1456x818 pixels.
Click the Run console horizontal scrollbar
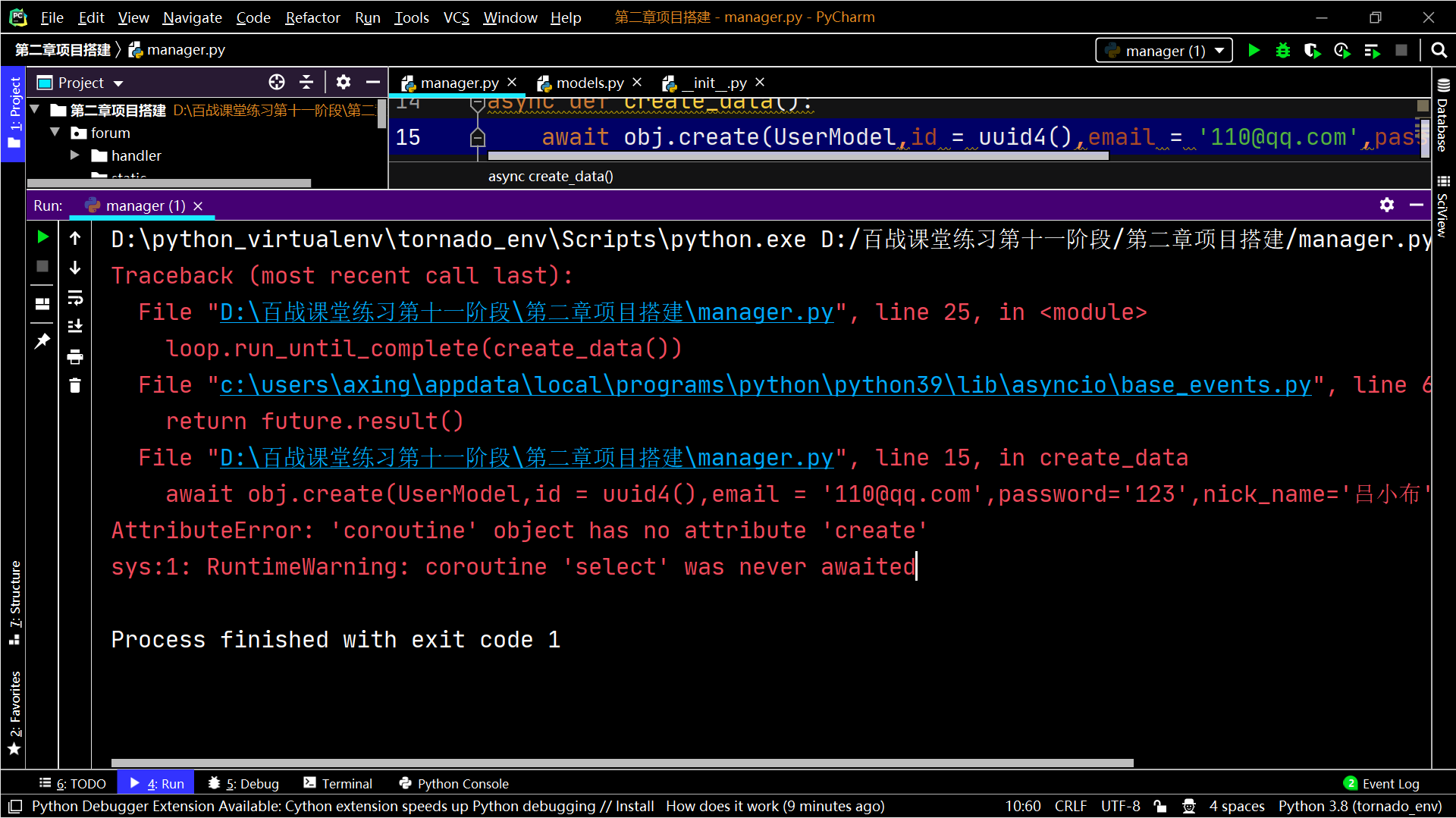[622, 763]
